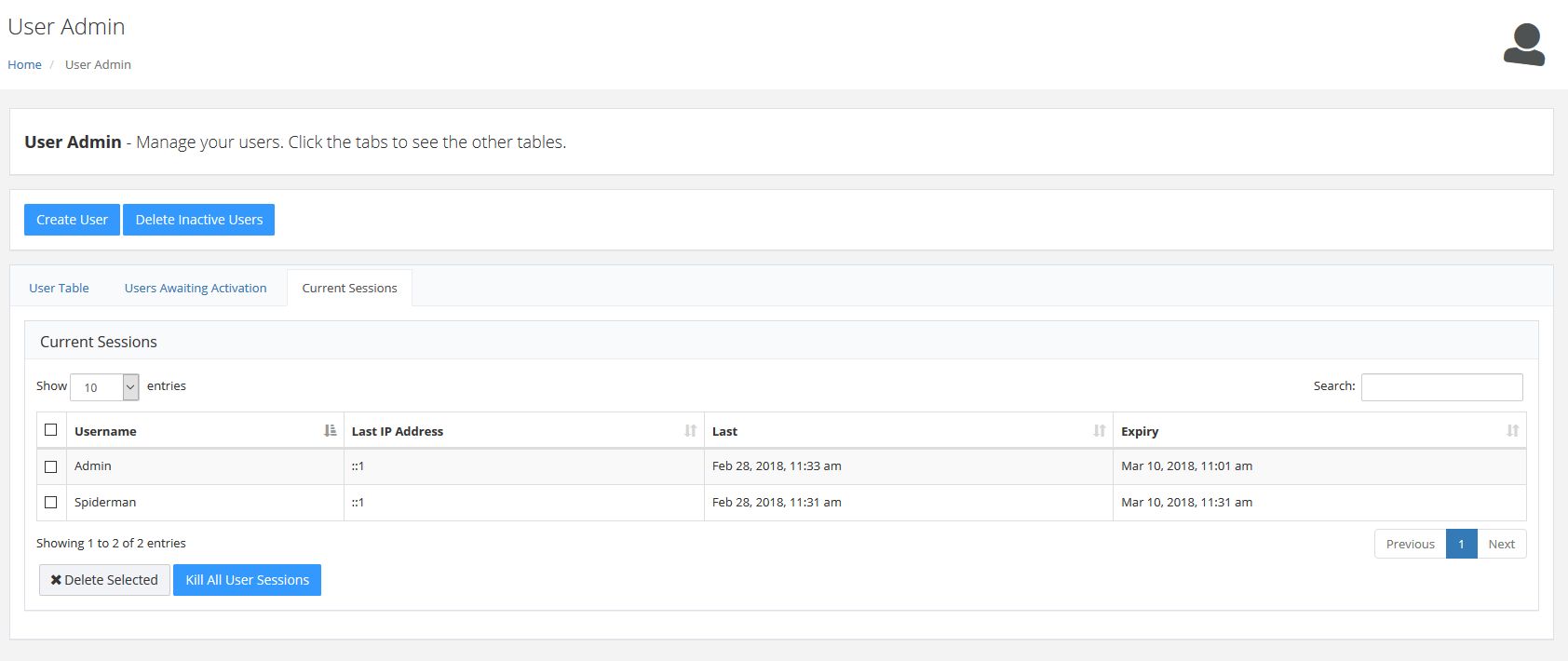1568x661 pixels.
Task: Open the user profile avatar icon
Action: tap(1523, 45)
